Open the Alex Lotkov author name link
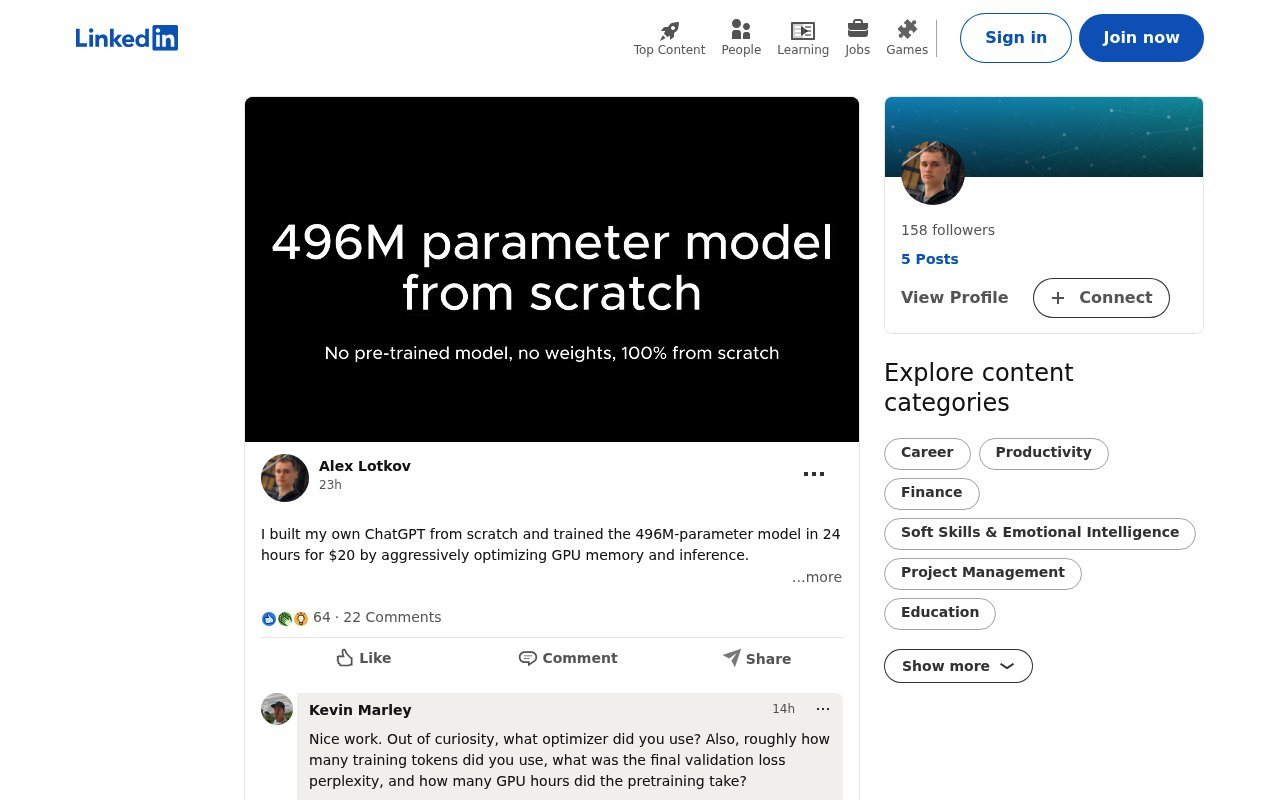 point(365,466)
